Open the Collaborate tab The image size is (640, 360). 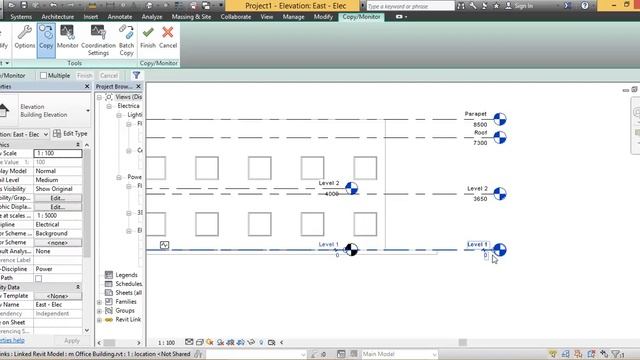236,17
